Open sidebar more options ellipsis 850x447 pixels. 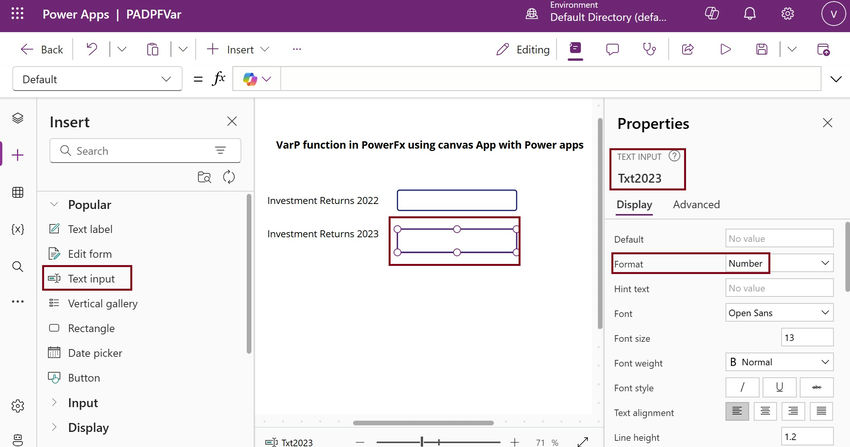[17, 301]
